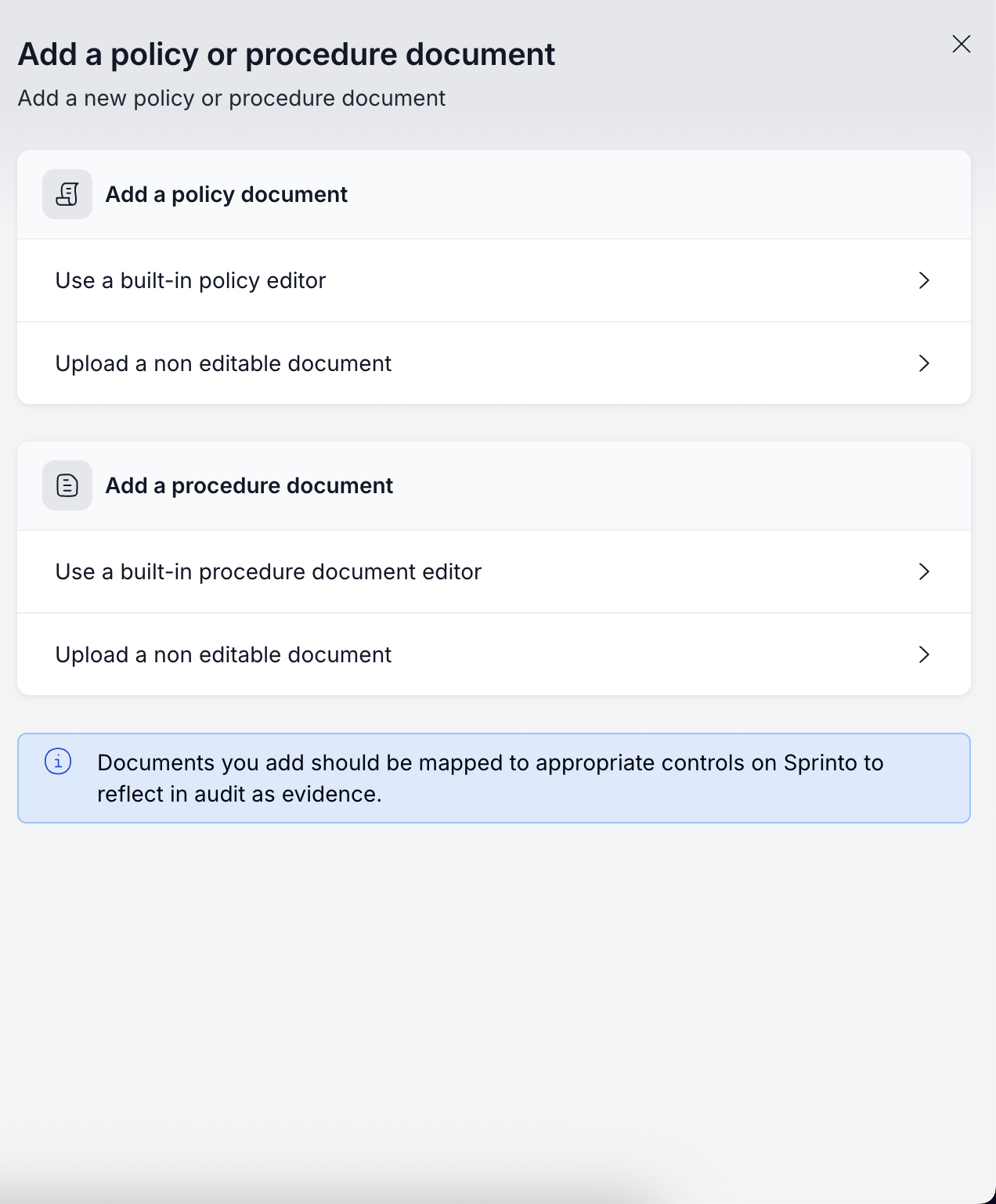Click the procedure document icon
The height and width of the screenshot is (1204, 996).
pos(67,485)
